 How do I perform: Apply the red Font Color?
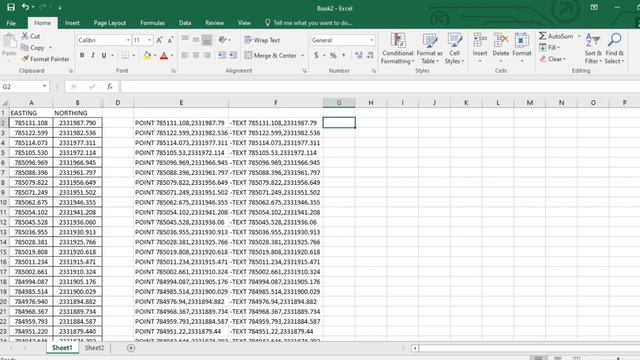164,55
